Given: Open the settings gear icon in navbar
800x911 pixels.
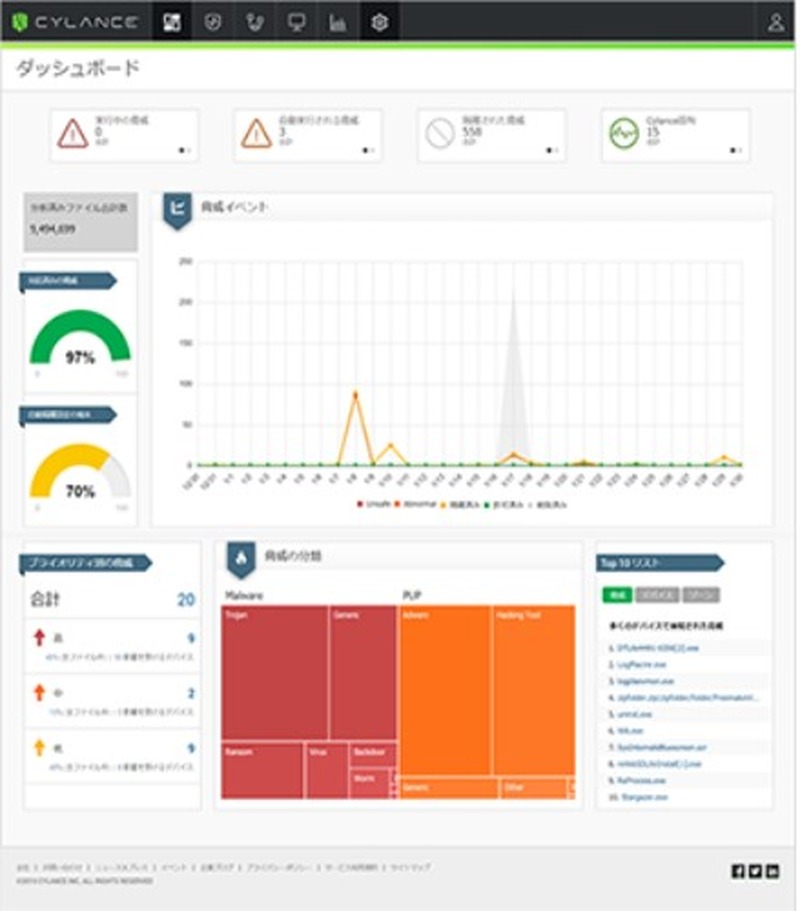Looking at the screenshot, I should [380, 23].
